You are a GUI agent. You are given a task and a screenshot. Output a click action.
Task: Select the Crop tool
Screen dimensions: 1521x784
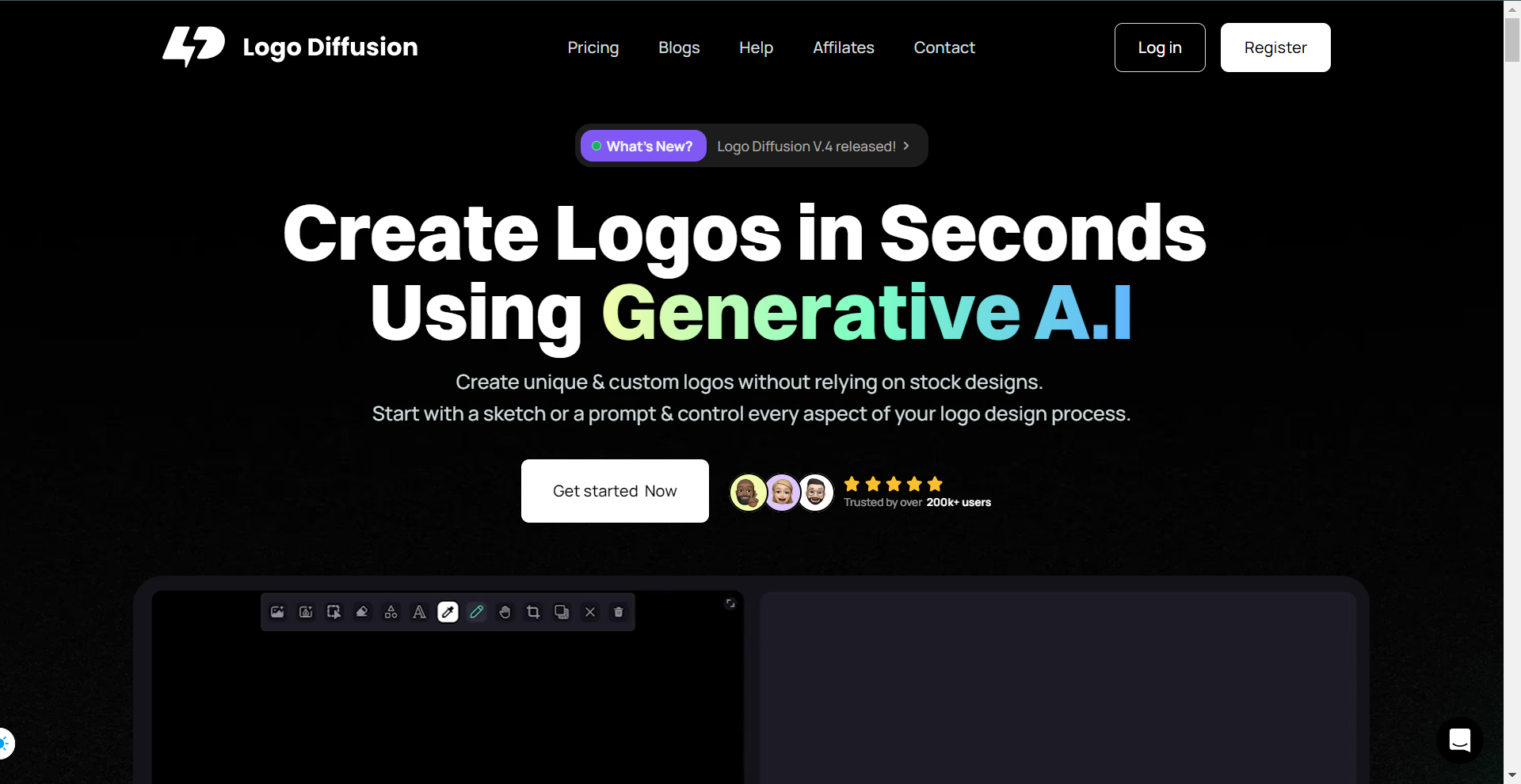pos(533,612)
